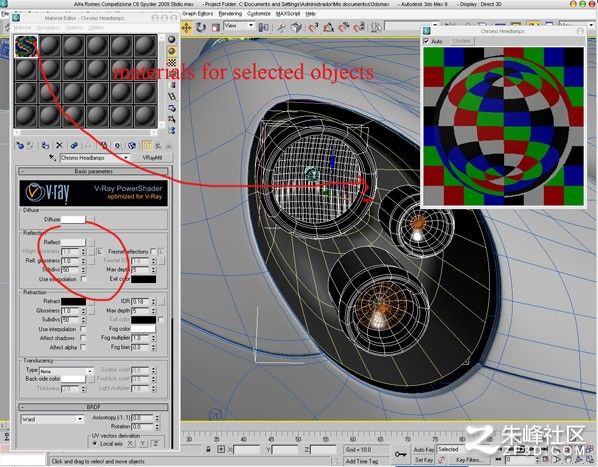Open the Translucency Type dropdown
The image size is (598, 467).
pyautogui.click(x=90, y=371)
